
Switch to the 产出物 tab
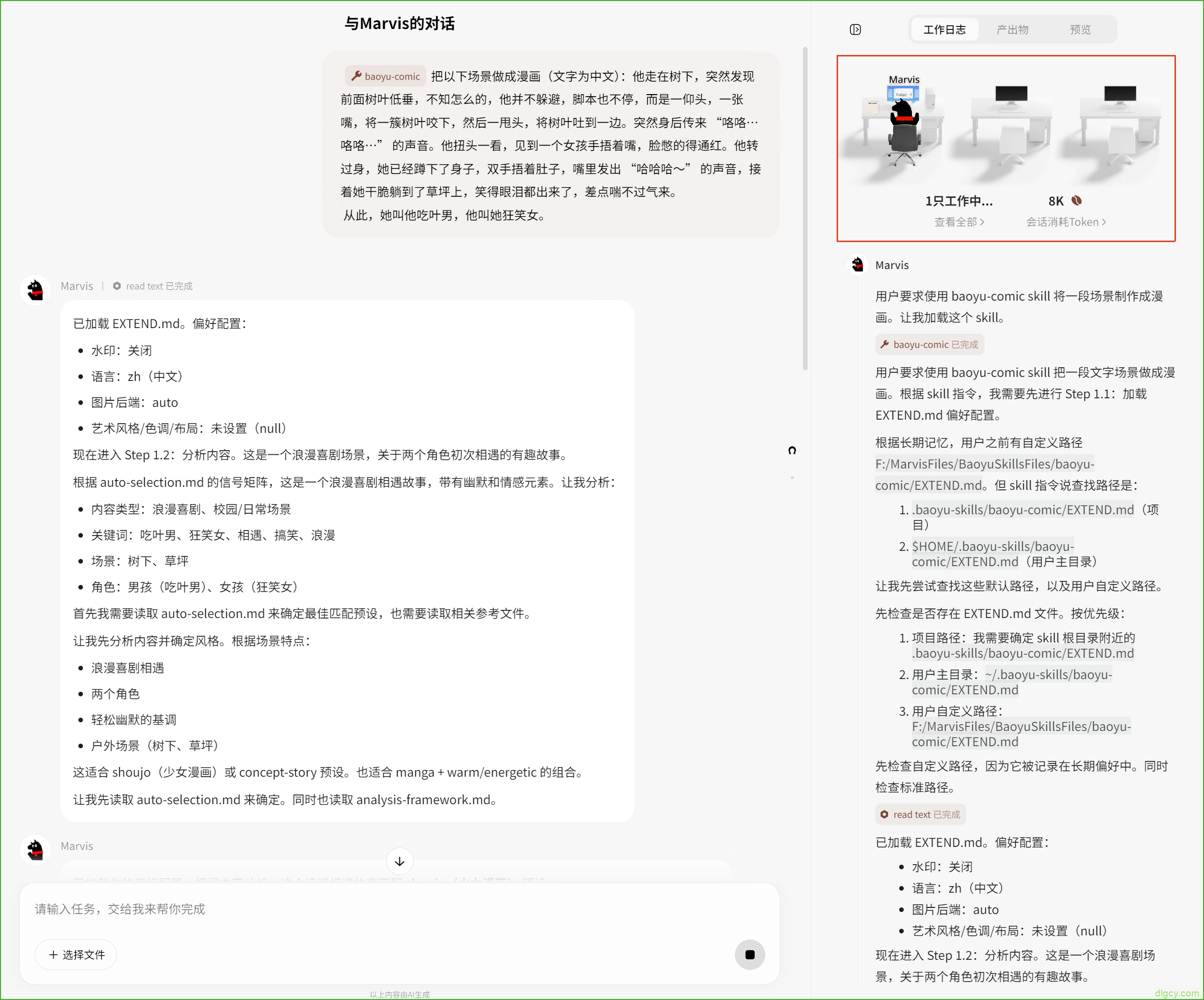[x=1012, y=29]
